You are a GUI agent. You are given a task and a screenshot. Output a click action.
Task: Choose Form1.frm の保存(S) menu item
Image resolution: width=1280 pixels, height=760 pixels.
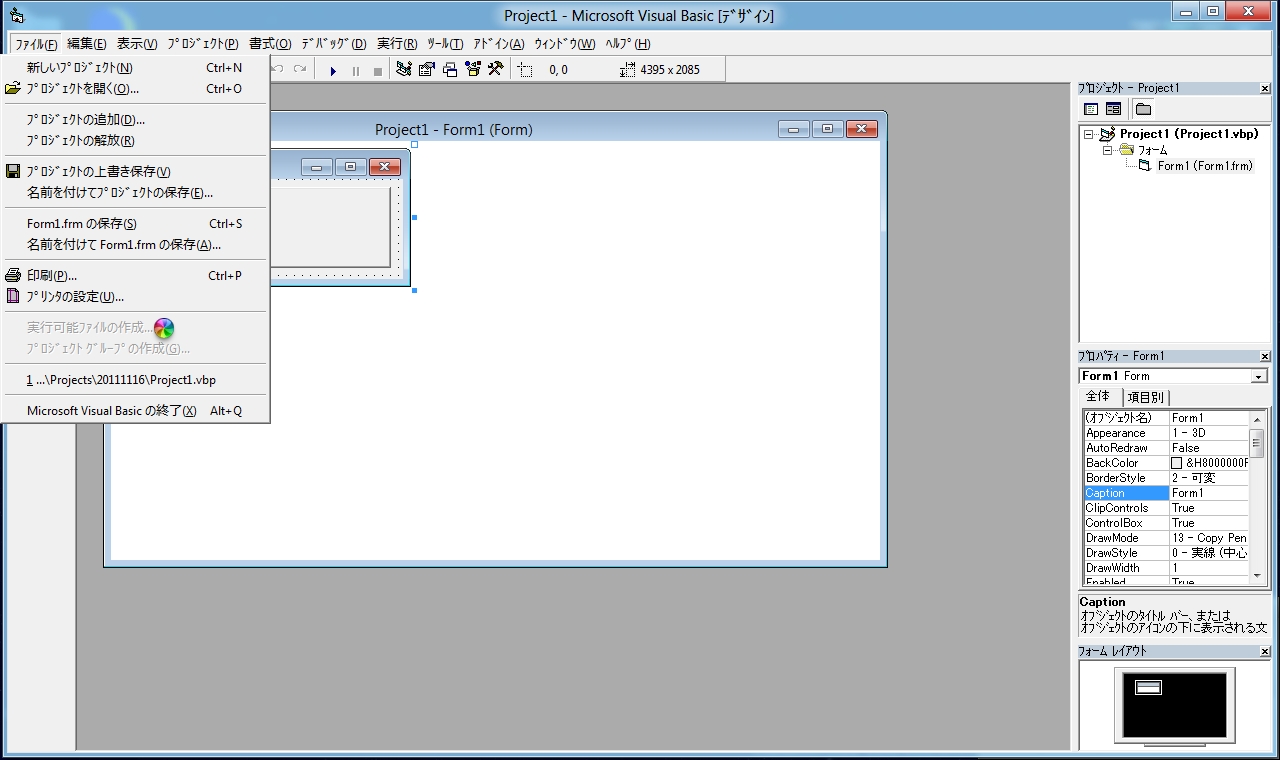[x=135, y=224]
